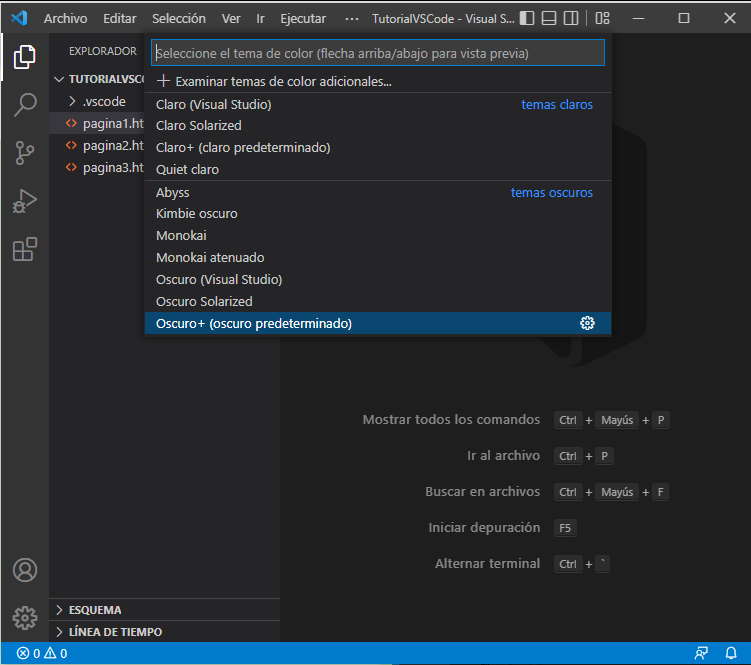751x665 pixels.
Task: Open the Accounts icon in activity bar
Action: pyautogui.click(x=24, y=570)
